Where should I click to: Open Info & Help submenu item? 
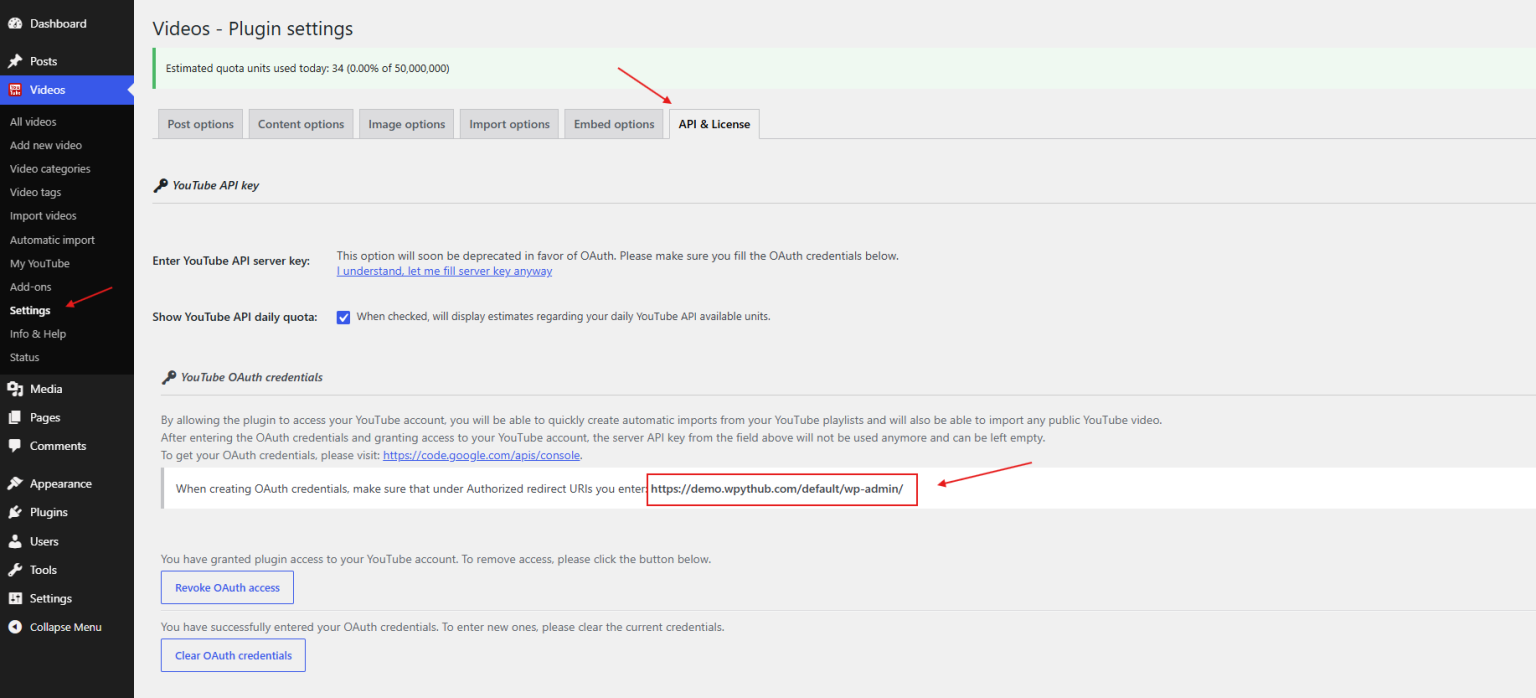pyautogui.click(x=38, y=334)
